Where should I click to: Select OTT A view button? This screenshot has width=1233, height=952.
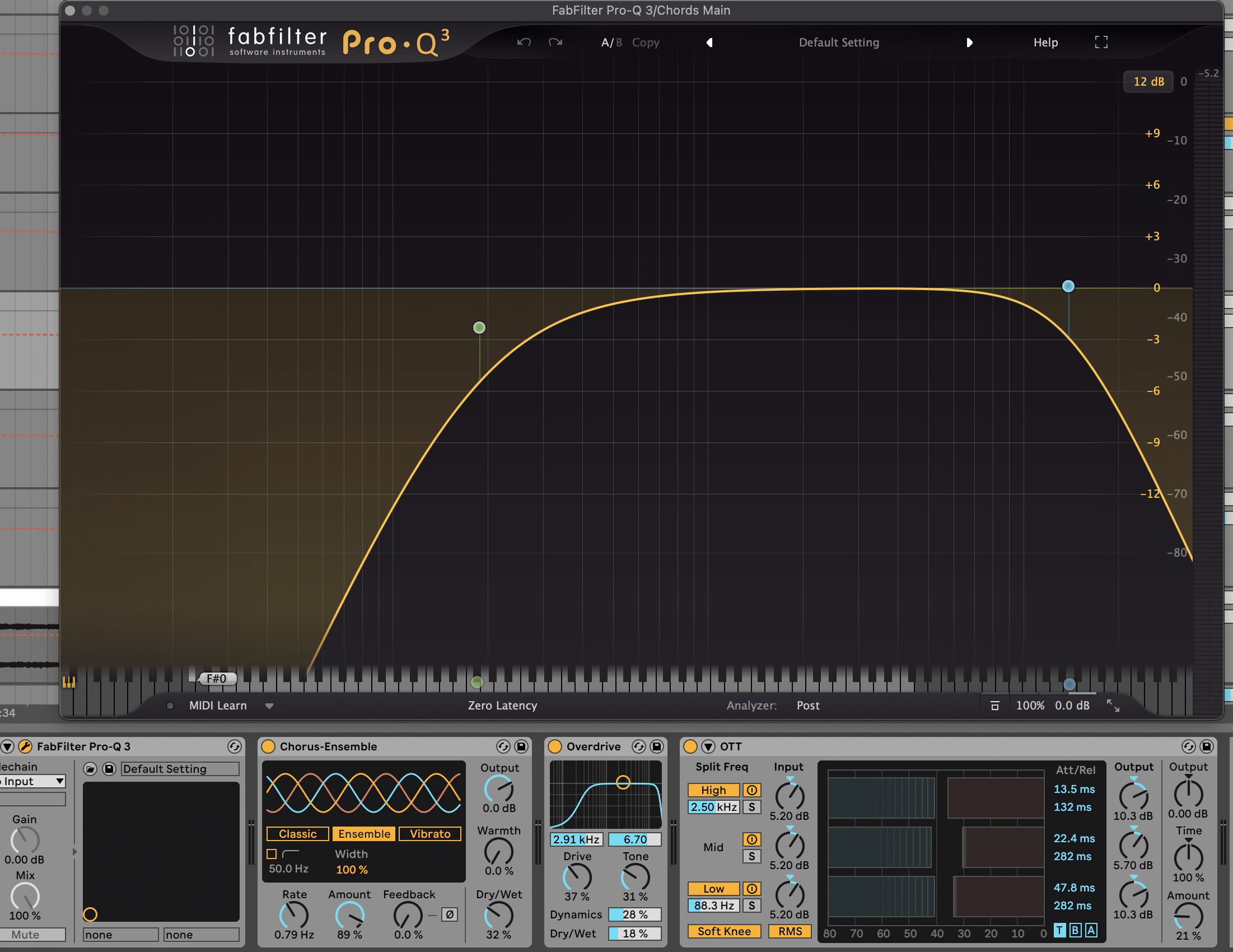pyautogui.click(x=1091, y=930)
